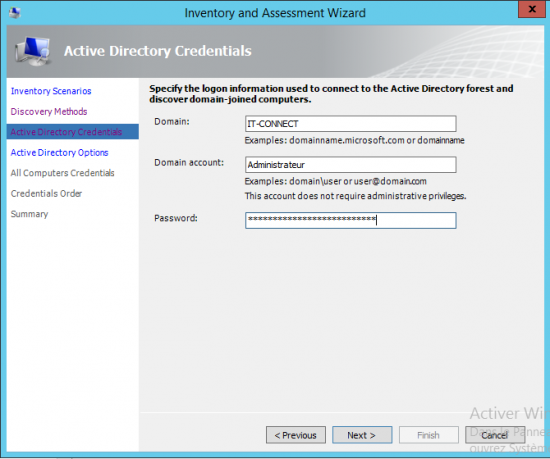
Task: Click the computer icon in the header banner
Action: click(x=33, y=52)
